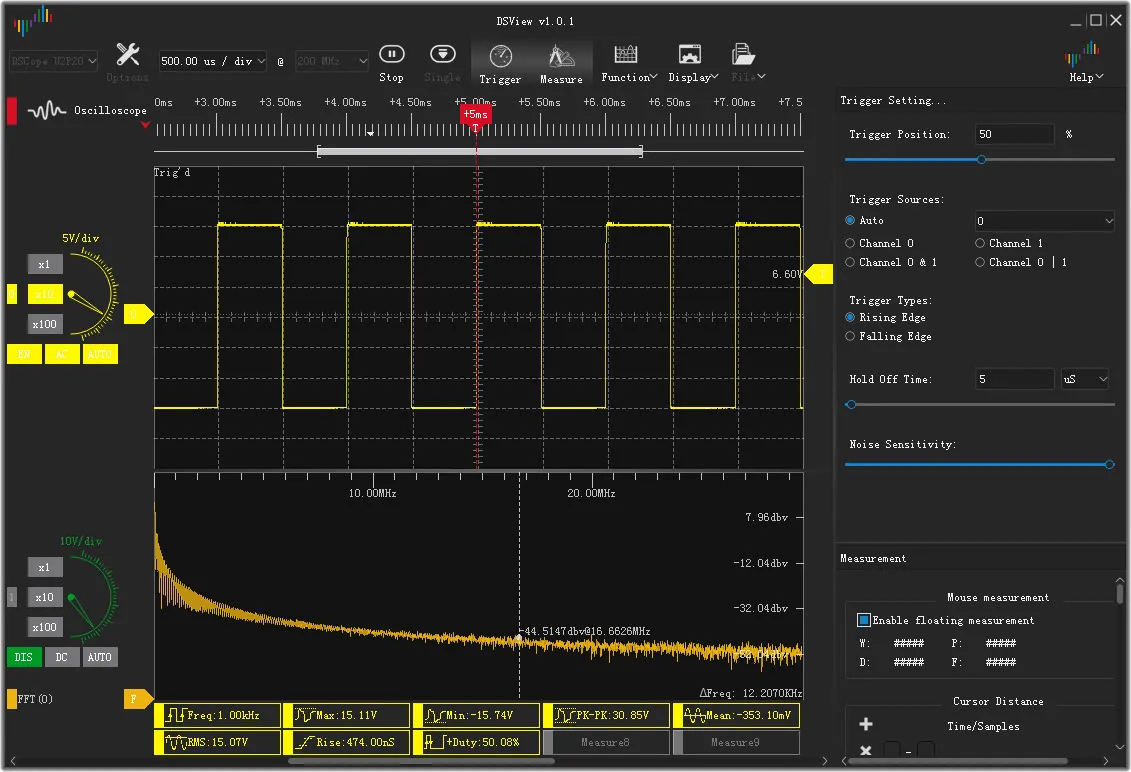
Task: Open the Help menu
Action: point(1082,62)
